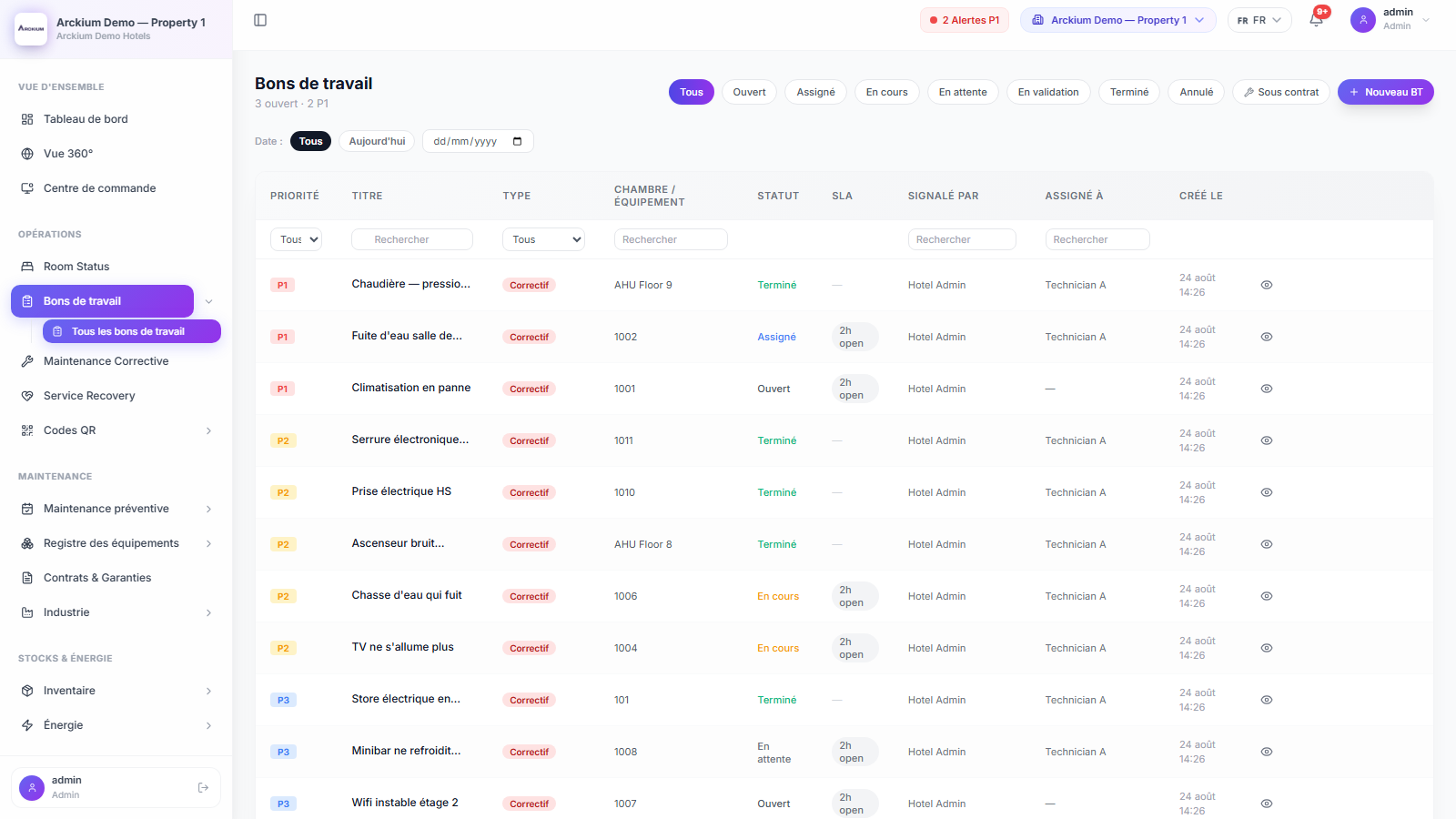Open Service Recovery page
The image size is (1456, 819).
pos(116,396)
